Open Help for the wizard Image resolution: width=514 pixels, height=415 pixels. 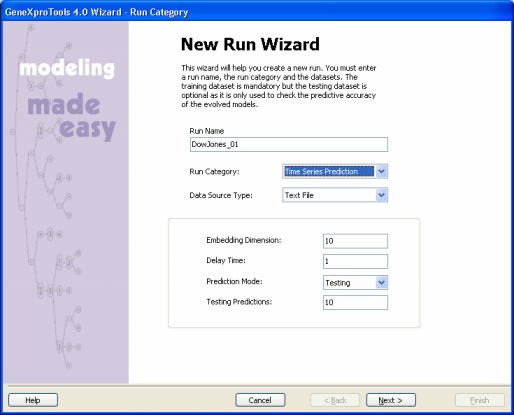(x=33, y=400)
